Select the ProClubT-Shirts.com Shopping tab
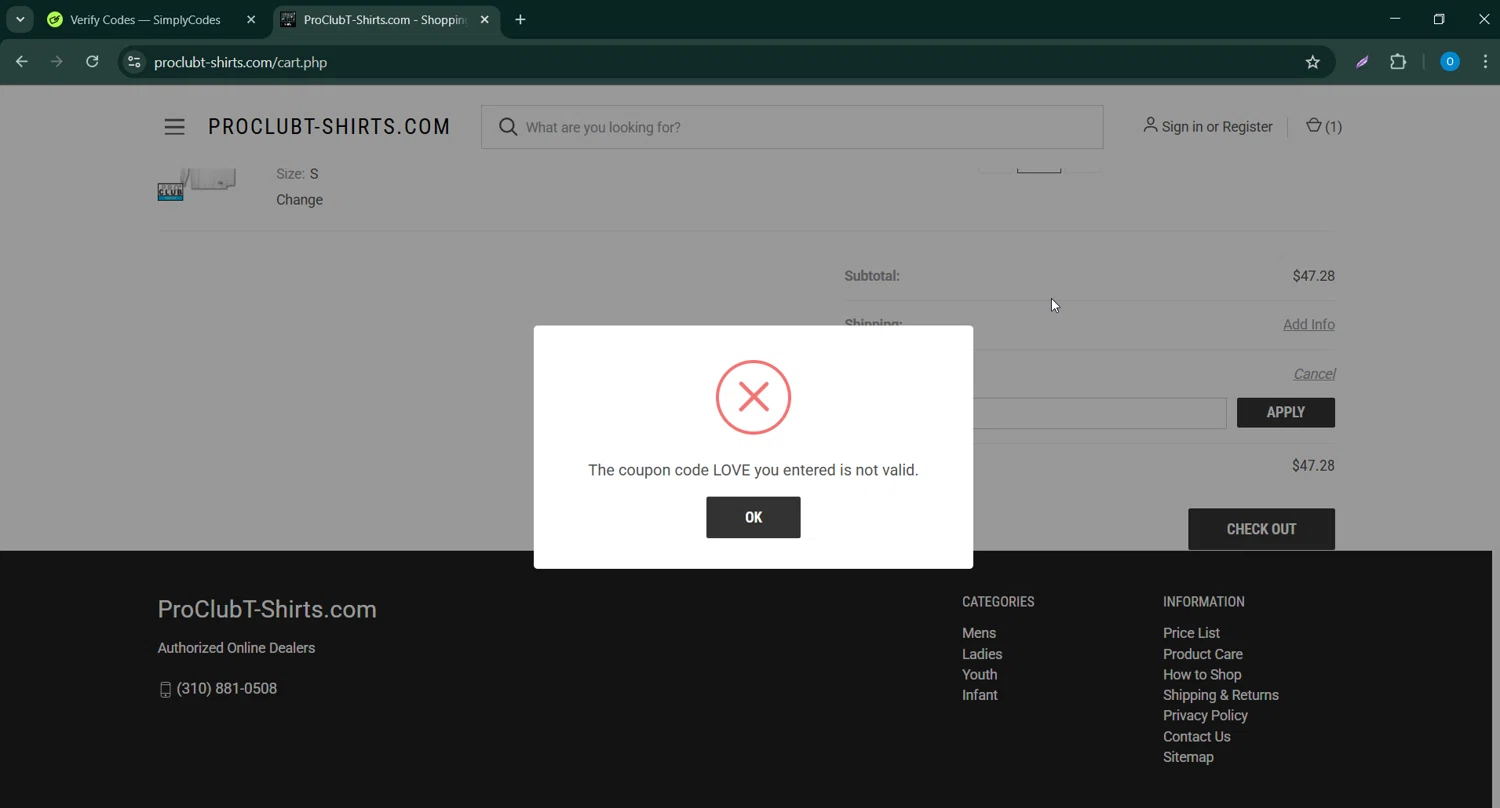Image resolution: width=1500 pixels, height=808 pixels. click(x=384, y=20)
